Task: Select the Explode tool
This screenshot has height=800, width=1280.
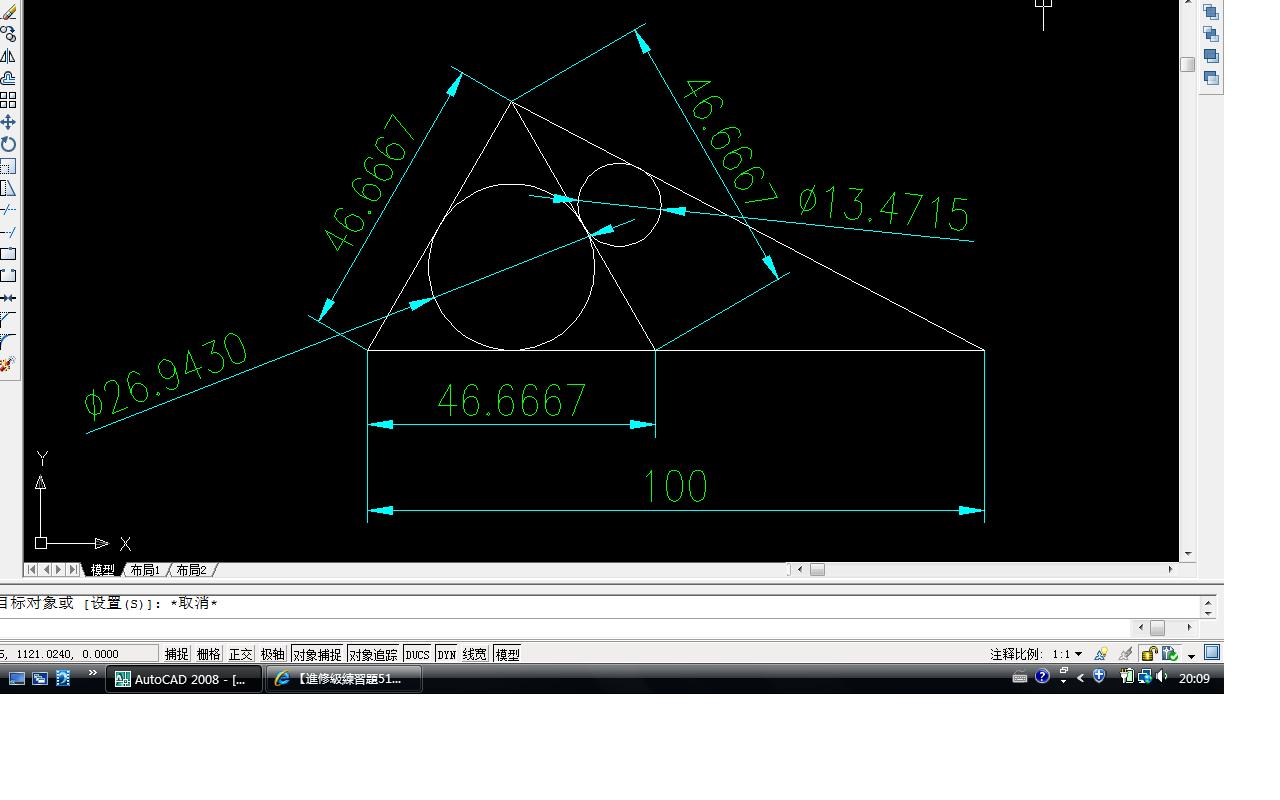Action: coord(8,364)
